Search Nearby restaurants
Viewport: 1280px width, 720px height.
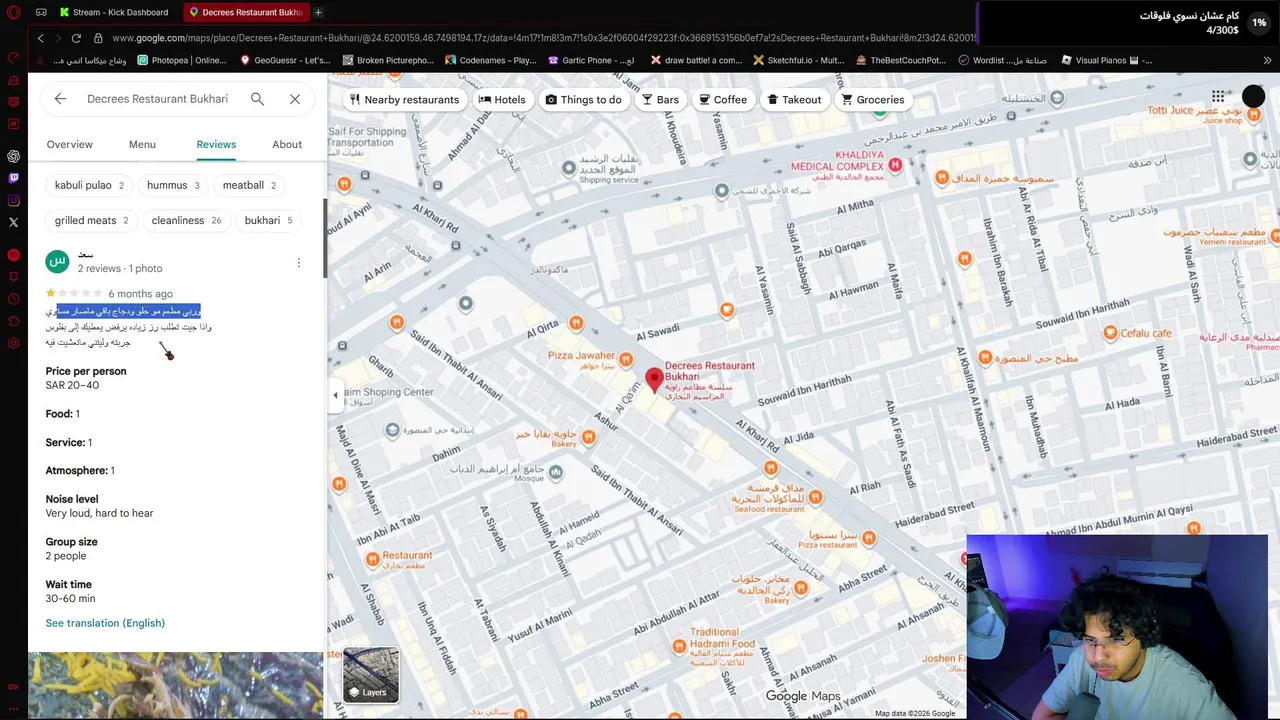404,99
